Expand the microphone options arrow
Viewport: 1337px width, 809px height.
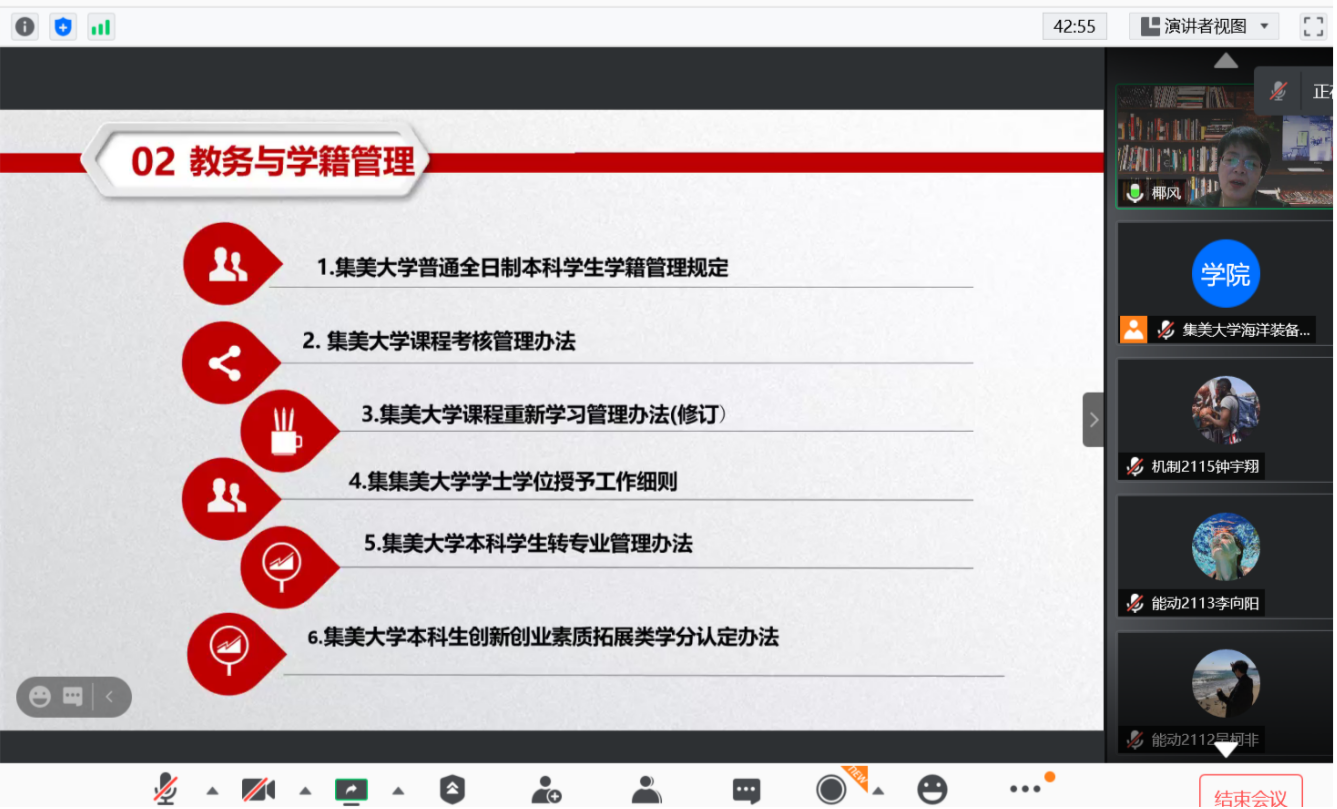(x=212, y=791)
